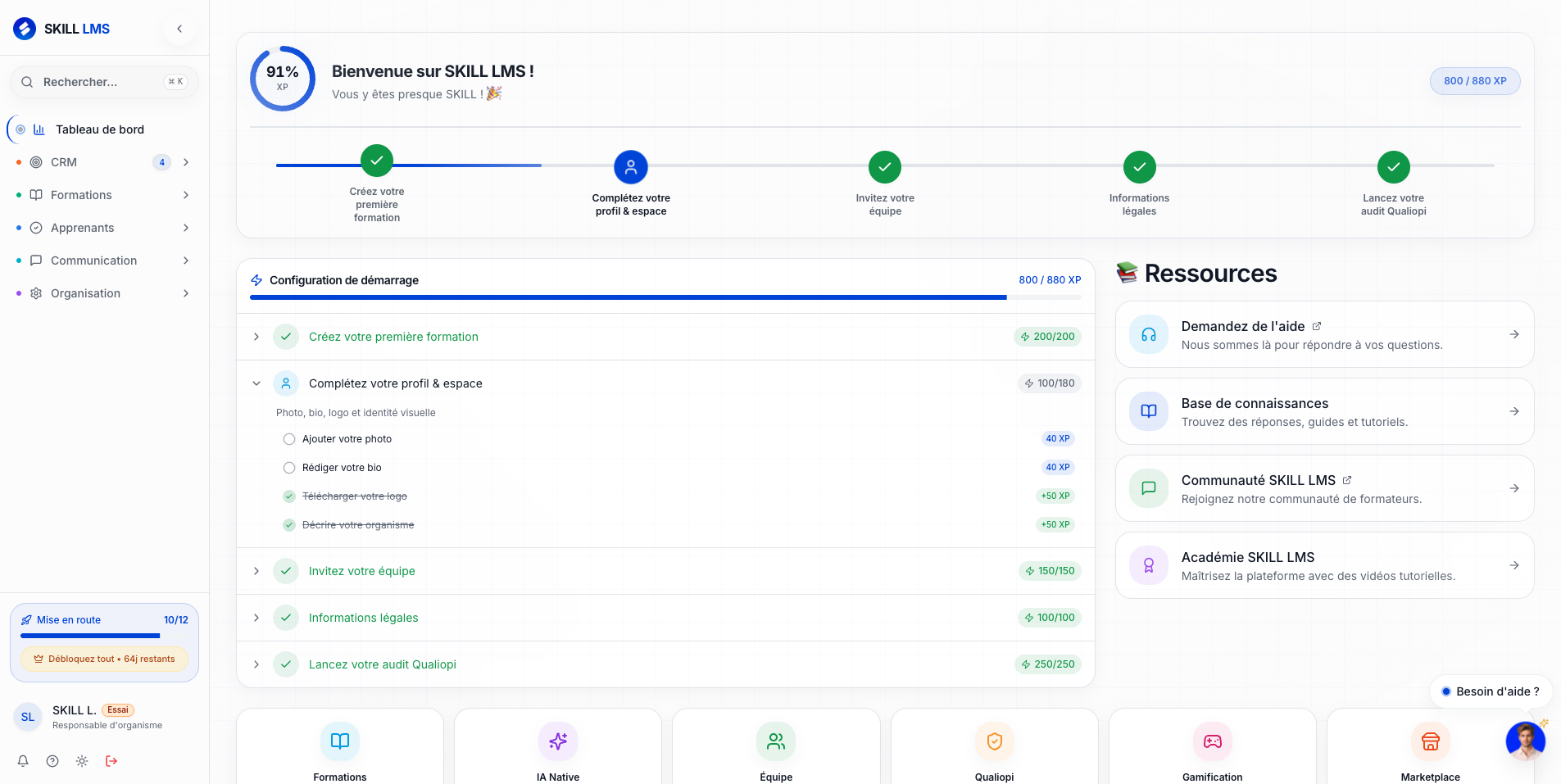This screenshot has width=1561, height=784.
Task: Open the help question mark icon
Action: (x=52, y=761)
